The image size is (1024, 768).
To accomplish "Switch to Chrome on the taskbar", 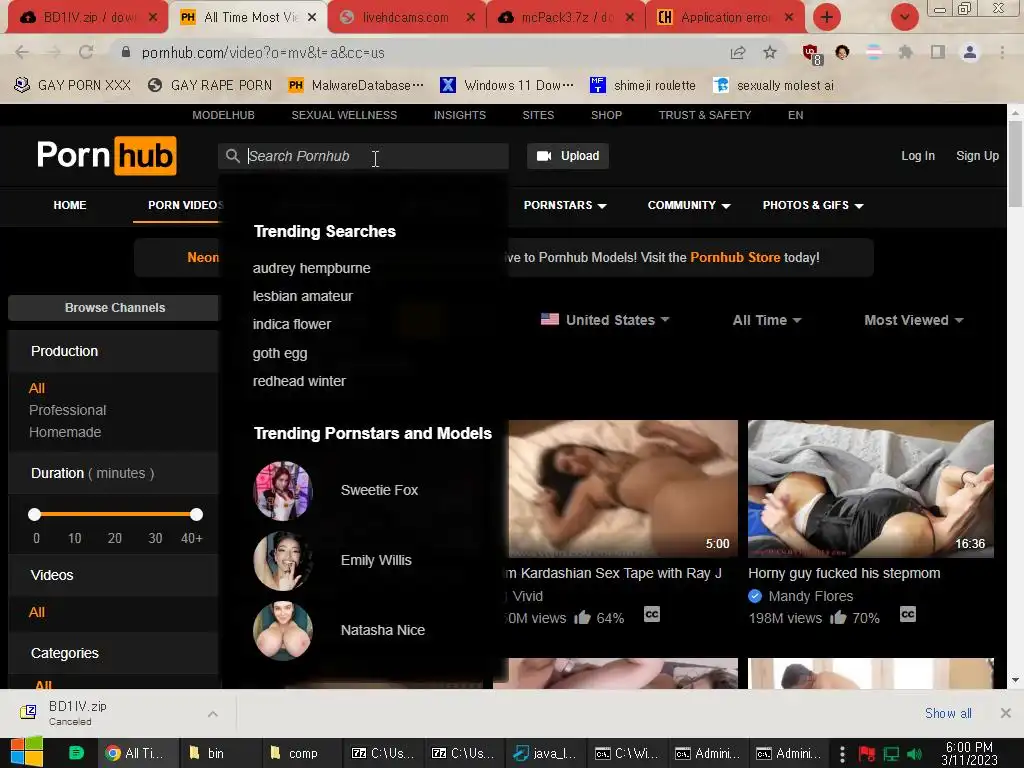I will (x=136, y=753).
